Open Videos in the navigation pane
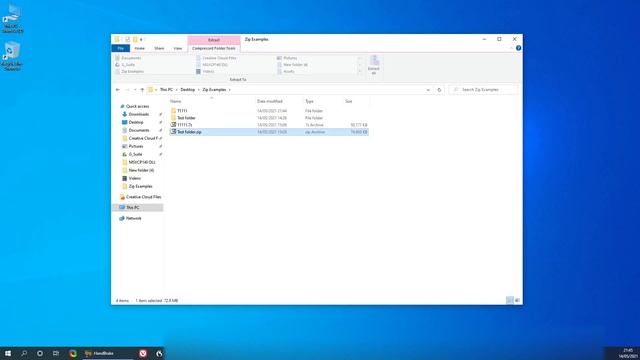Viewport: 640px width, 360px height. [x=131, y=178]
